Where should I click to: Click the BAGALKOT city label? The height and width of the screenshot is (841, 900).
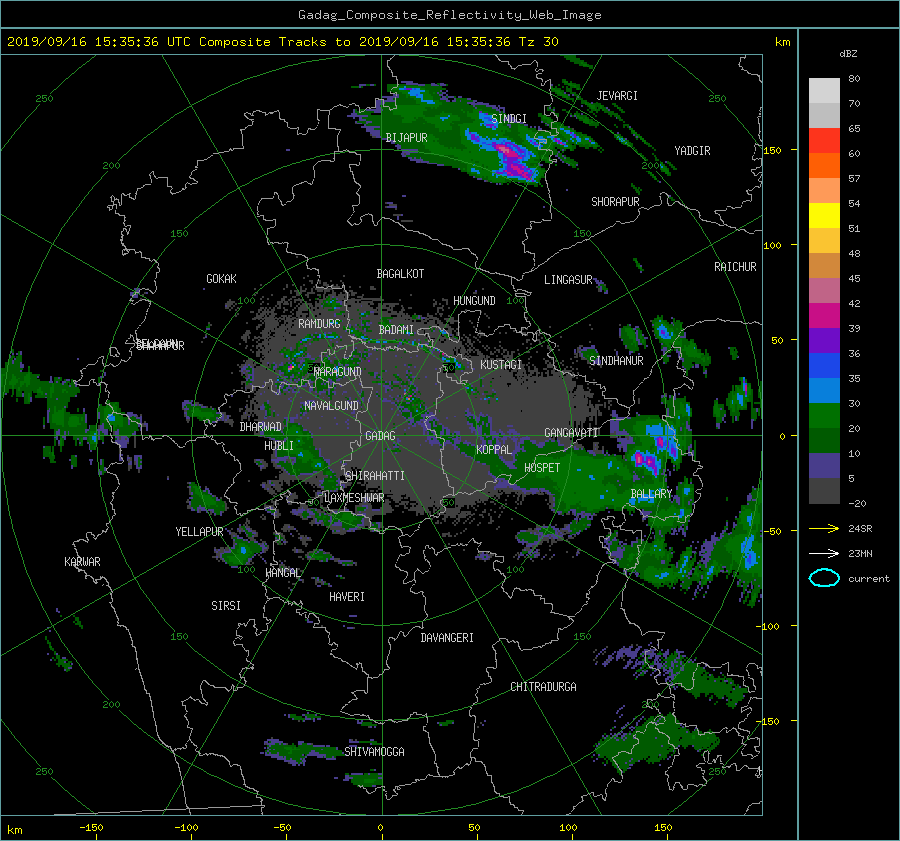pos(400,274)
